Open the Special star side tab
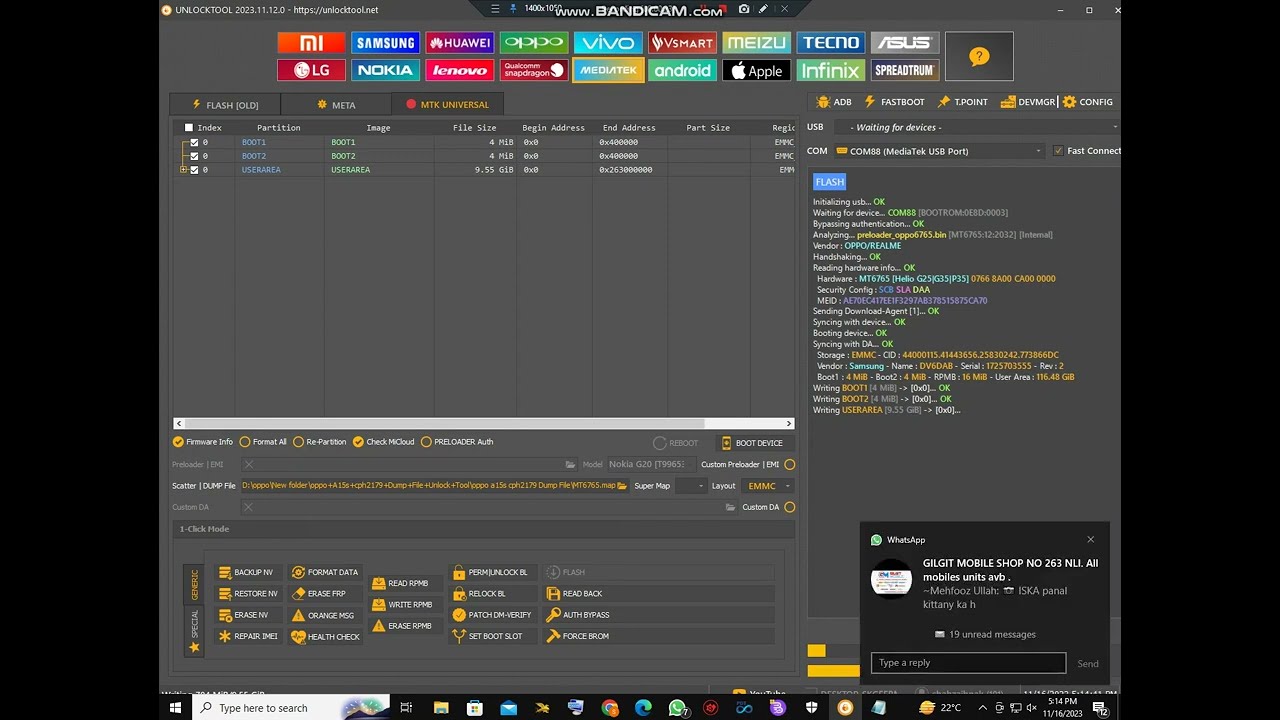This screenshot has width=1280, height=720. 194,630
